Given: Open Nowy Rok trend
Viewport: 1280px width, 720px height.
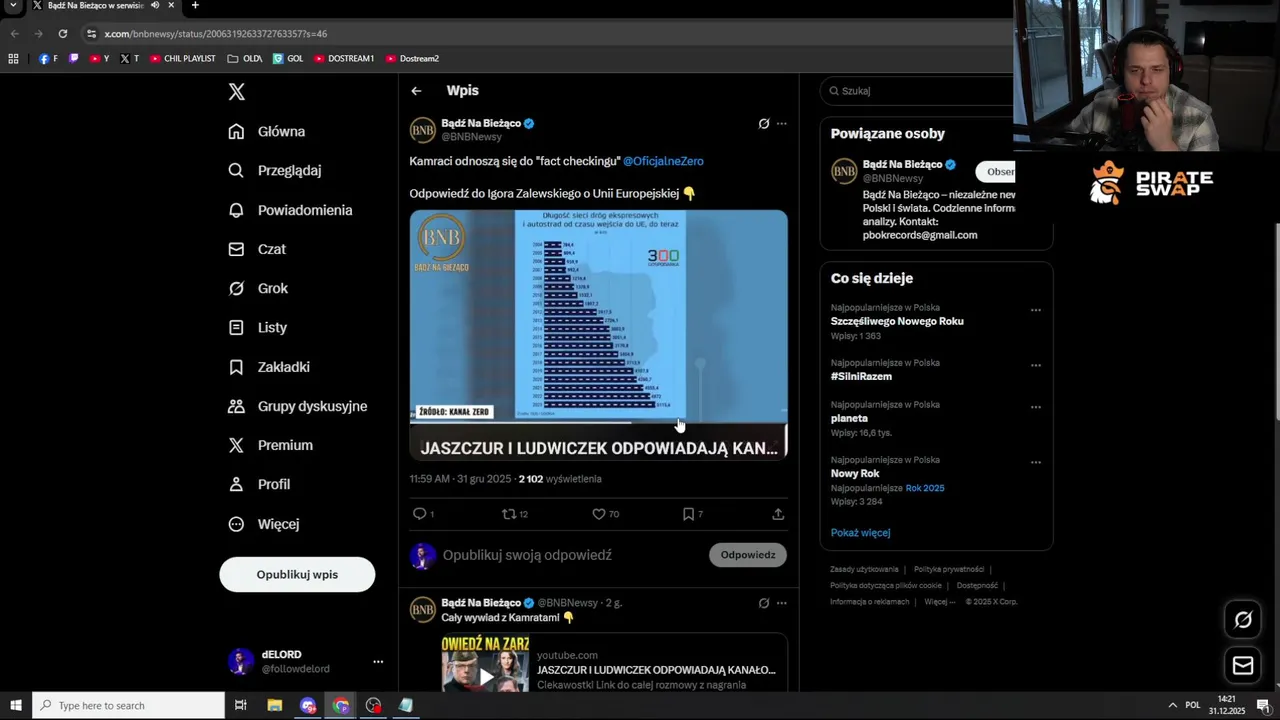Looking at the screenshot, I should click(x=855, y=474).
